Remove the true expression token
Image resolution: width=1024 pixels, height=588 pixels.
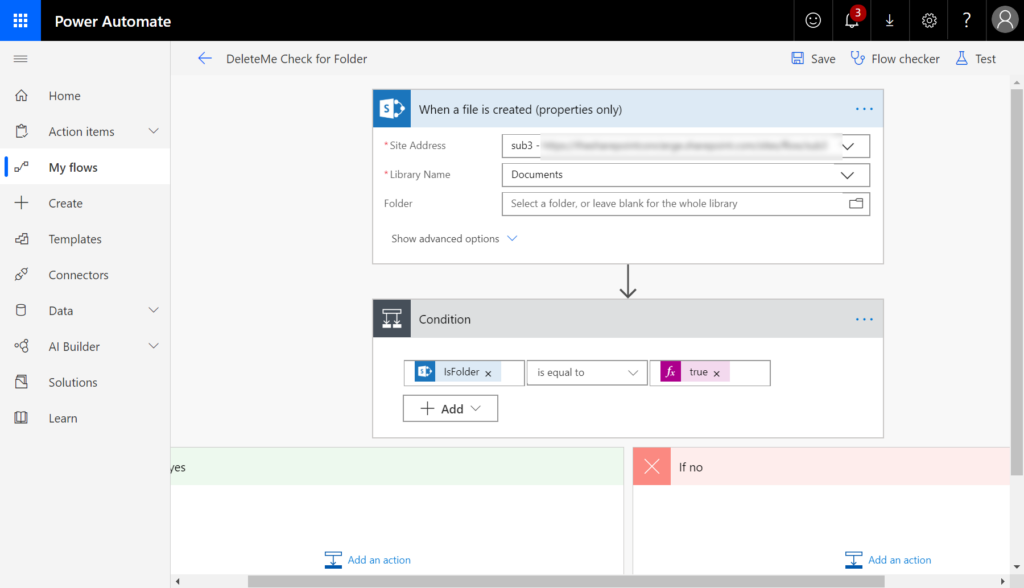point(716,373)
